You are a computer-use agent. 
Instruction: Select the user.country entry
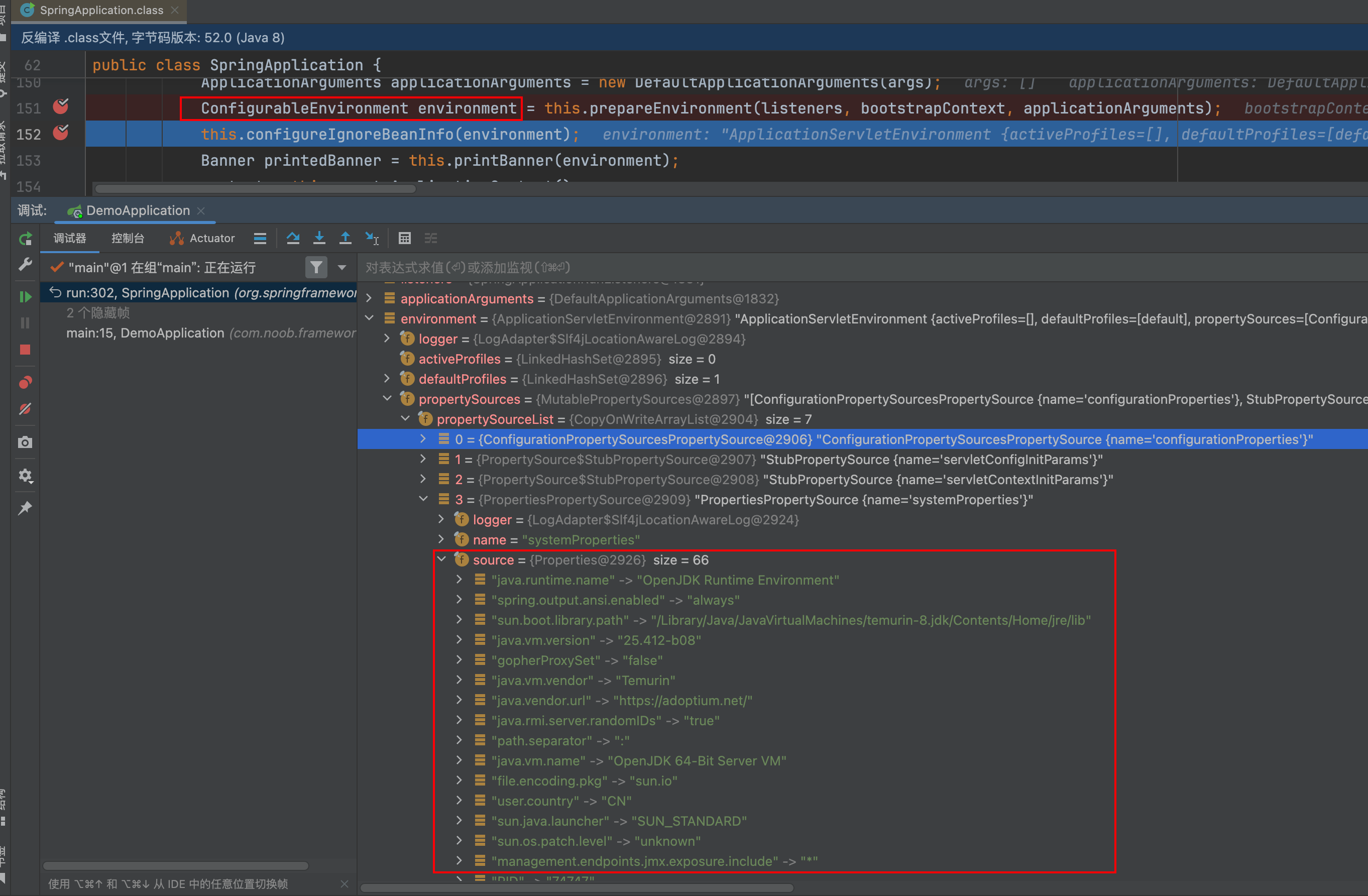tap(862, 801)
